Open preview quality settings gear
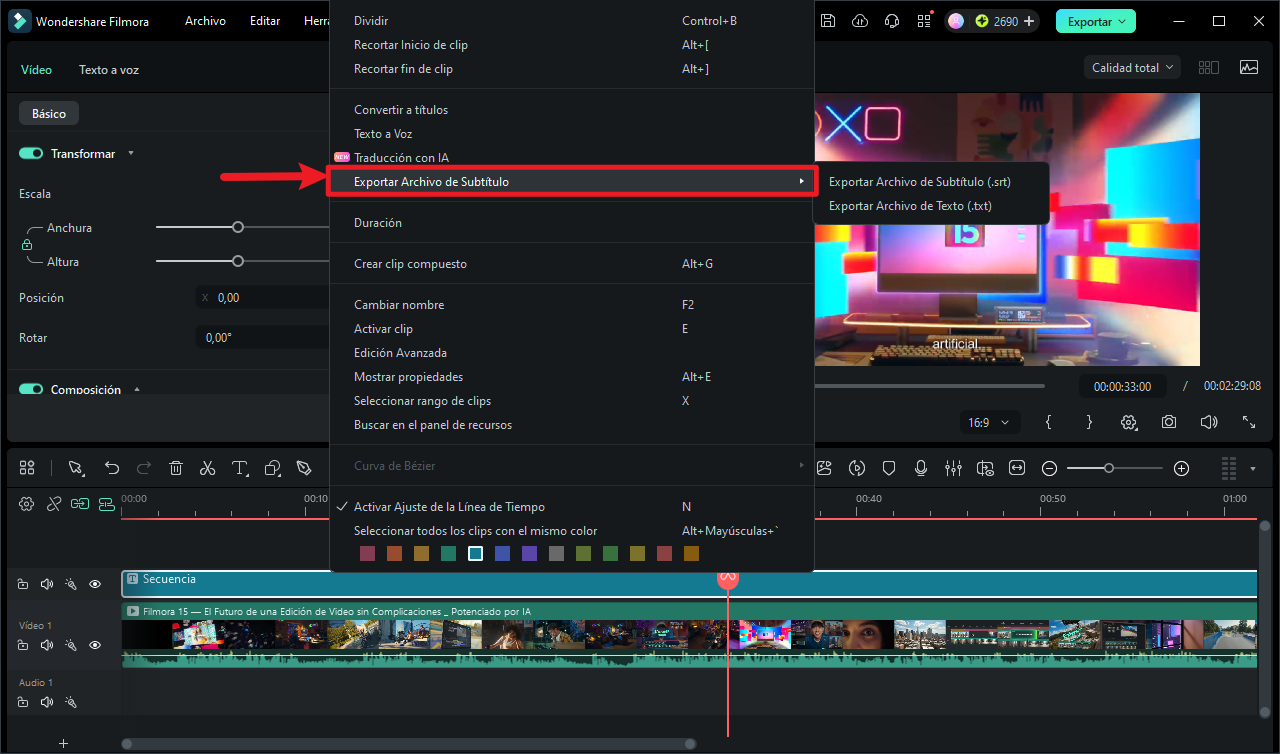1280x754 pixels. [1130, 422]
